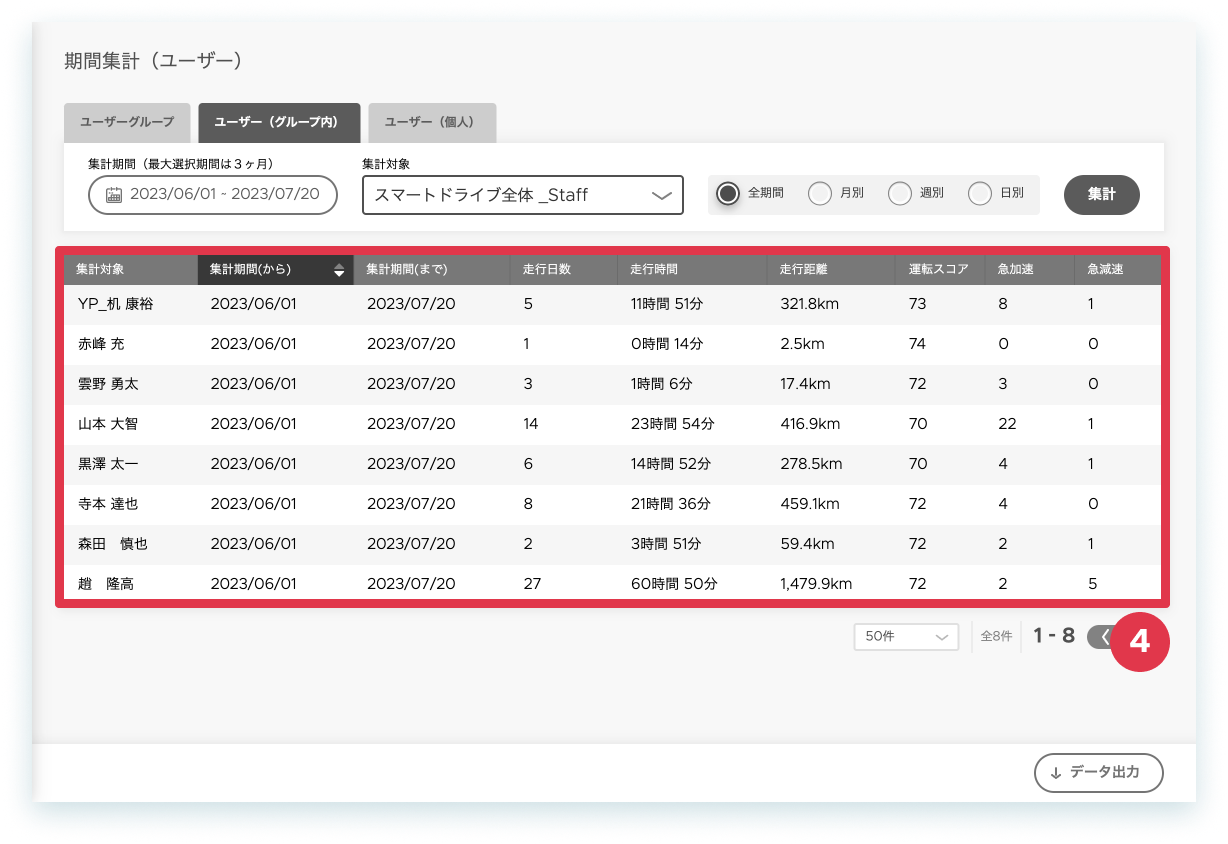Click the 0時間 14分 driving time cell
Image resolution: width=1228 pixels, height=844 pixels.
[x=667, y=344]
